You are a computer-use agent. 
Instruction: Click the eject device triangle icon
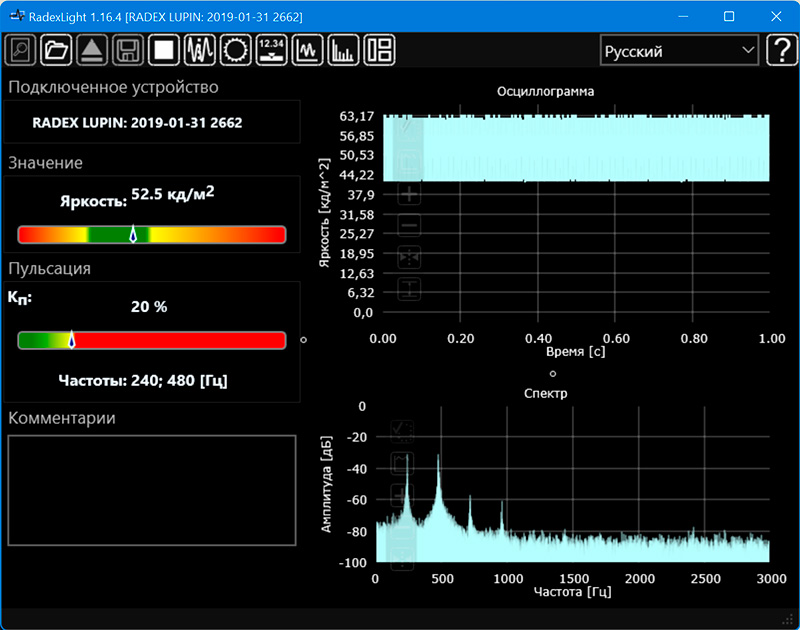pos(92,49)
